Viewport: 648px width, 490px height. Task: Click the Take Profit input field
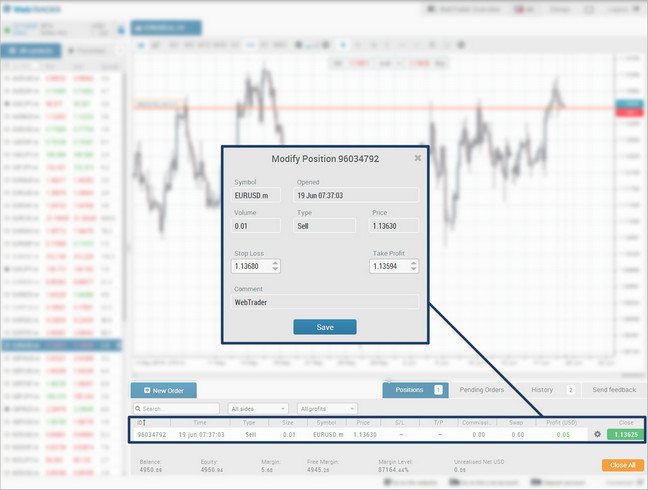388,266
